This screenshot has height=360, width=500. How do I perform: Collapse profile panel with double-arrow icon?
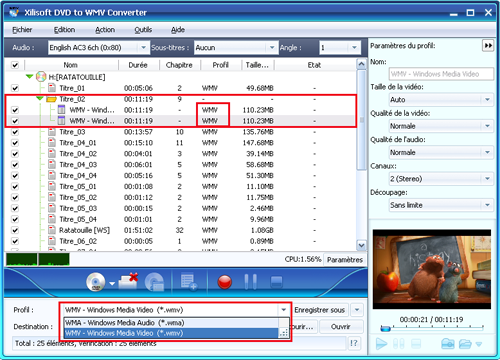pos(488,45)
